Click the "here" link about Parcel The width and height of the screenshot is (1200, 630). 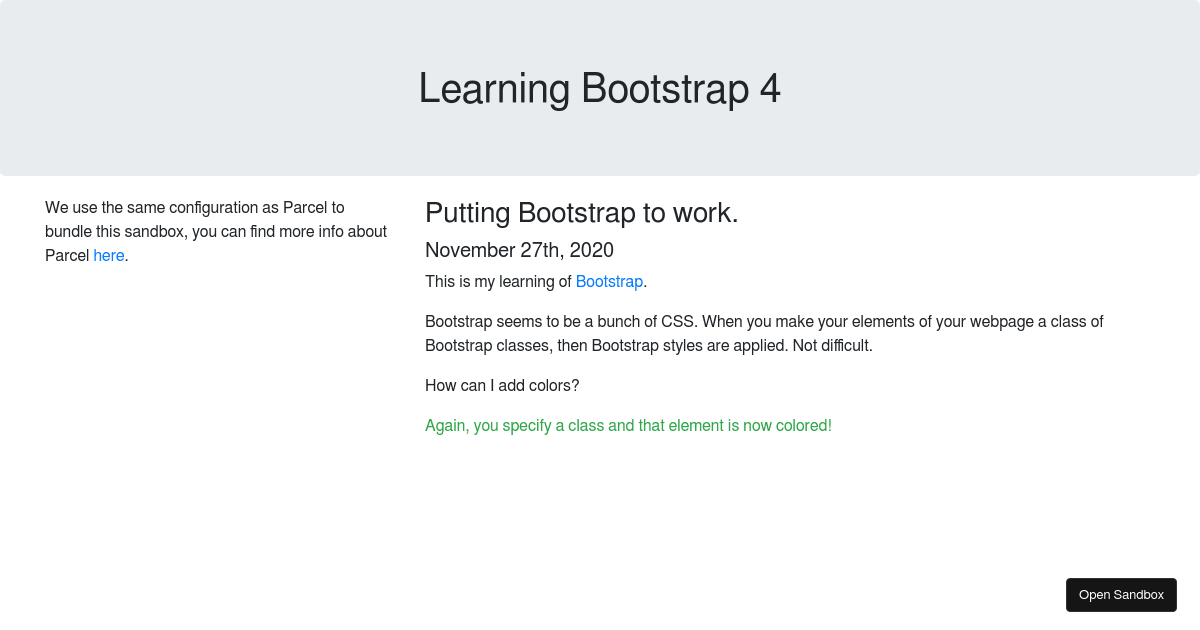[109, 256]
